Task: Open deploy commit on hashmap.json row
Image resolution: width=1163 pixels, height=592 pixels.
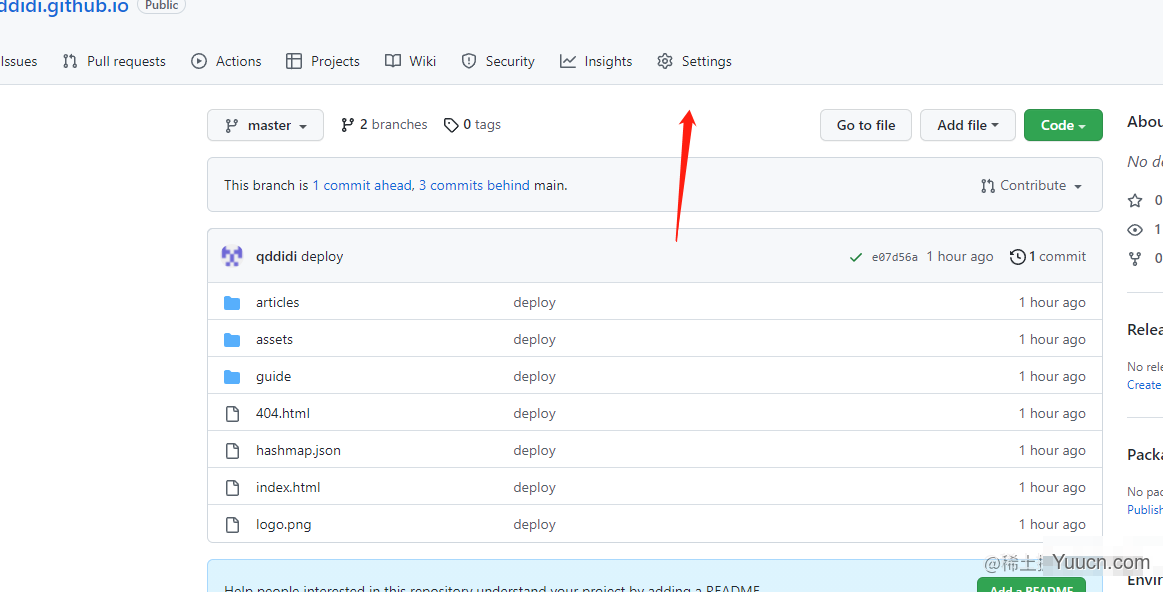Action: point(534,451)
